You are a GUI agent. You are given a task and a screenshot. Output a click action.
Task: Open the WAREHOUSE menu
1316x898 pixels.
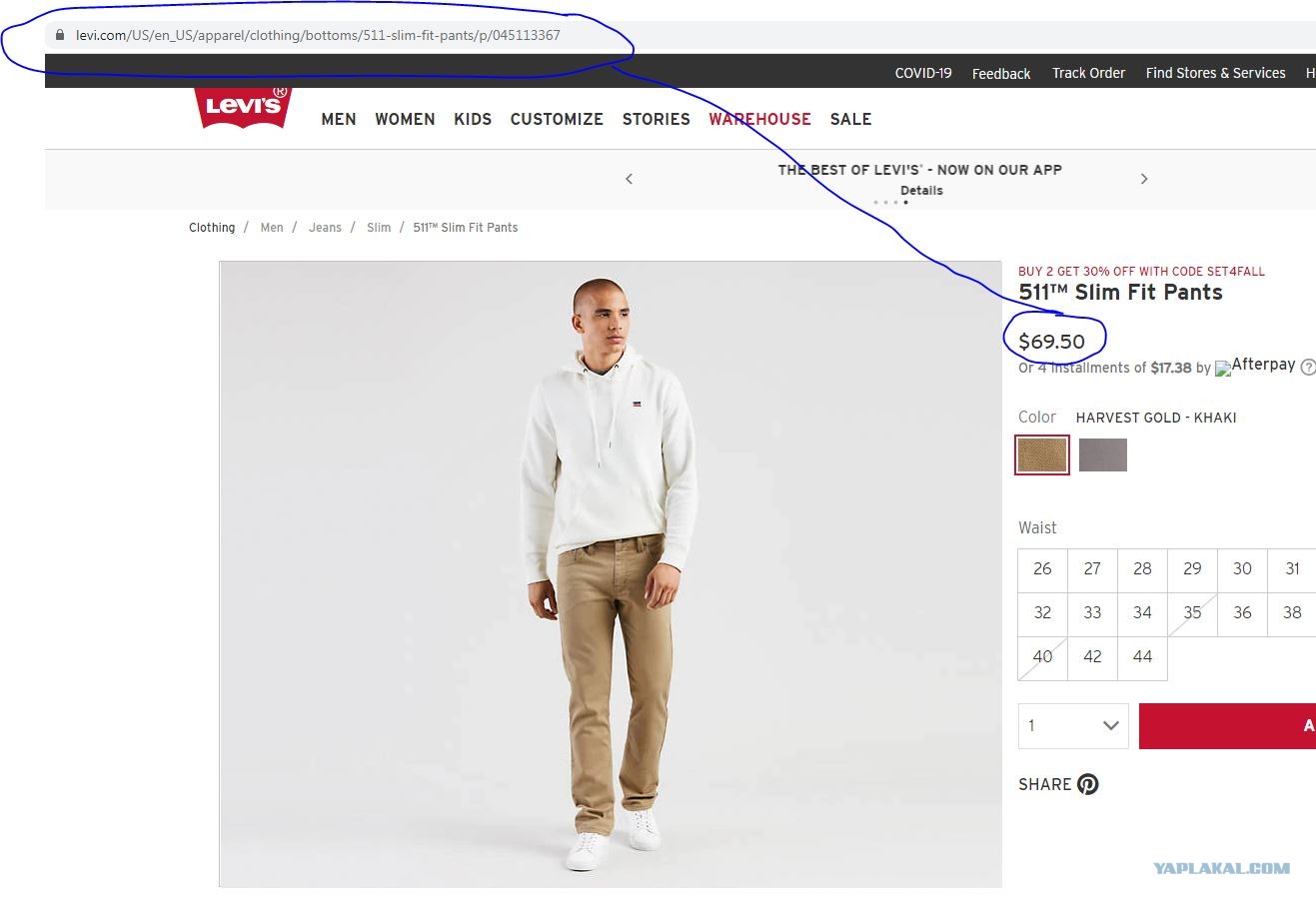tap(759, 119)
